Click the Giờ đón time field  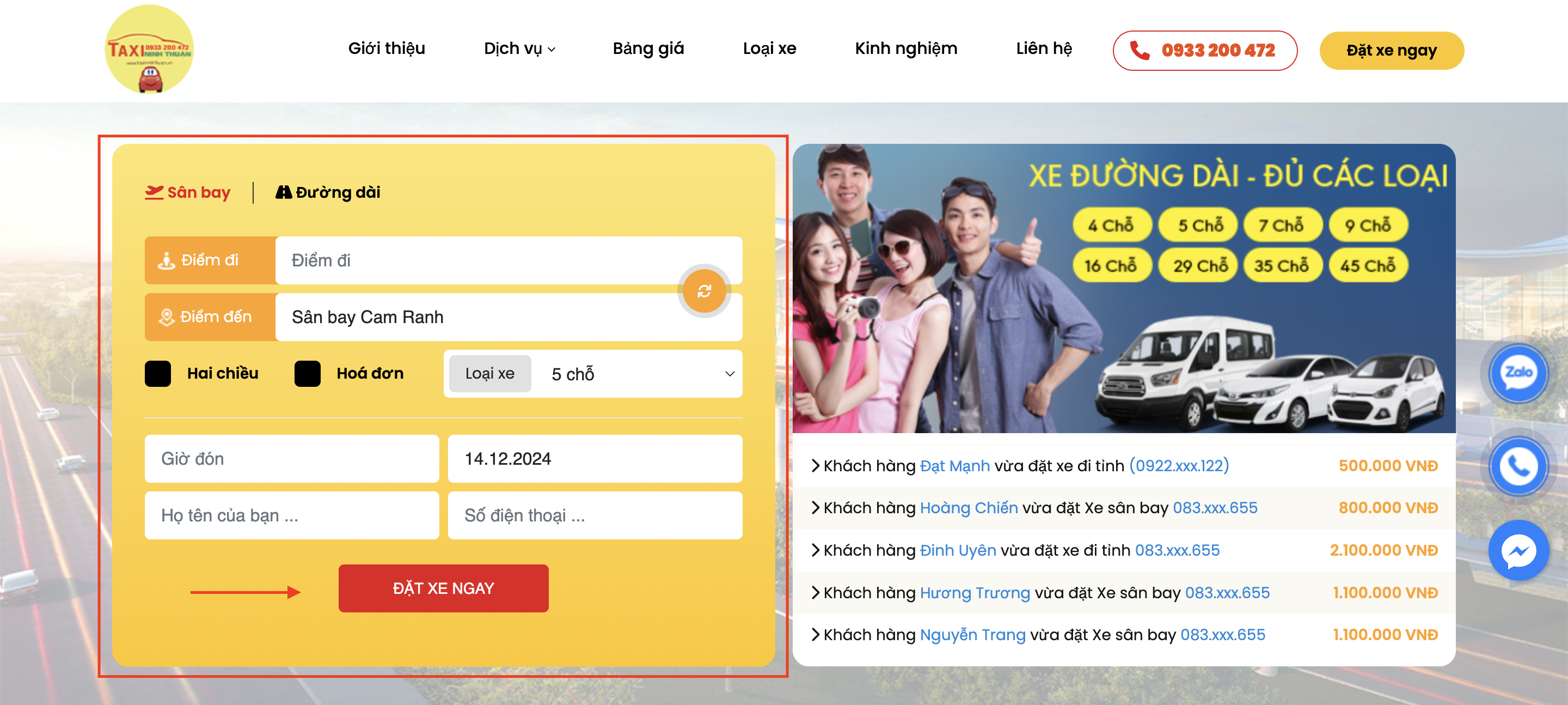pyautogui.click(x=292, y=459)
